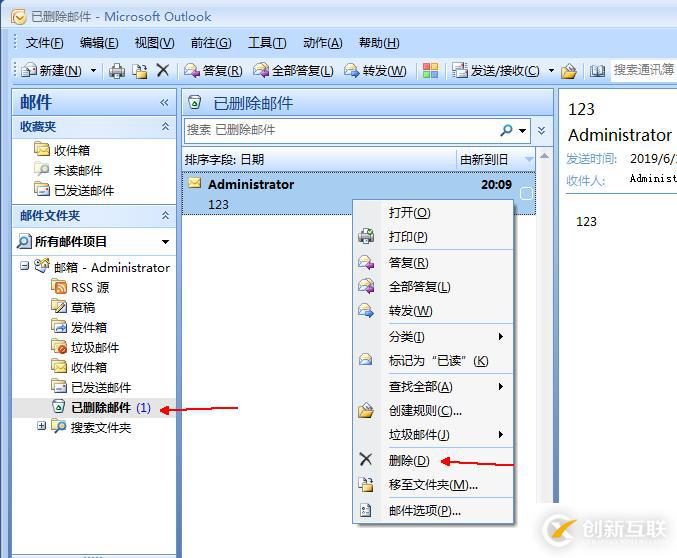The height and width of the screenshot is (558, 677).
Task: Choose 移至文件夹(M)... in context menu
Action: click(x=433, y=485)
